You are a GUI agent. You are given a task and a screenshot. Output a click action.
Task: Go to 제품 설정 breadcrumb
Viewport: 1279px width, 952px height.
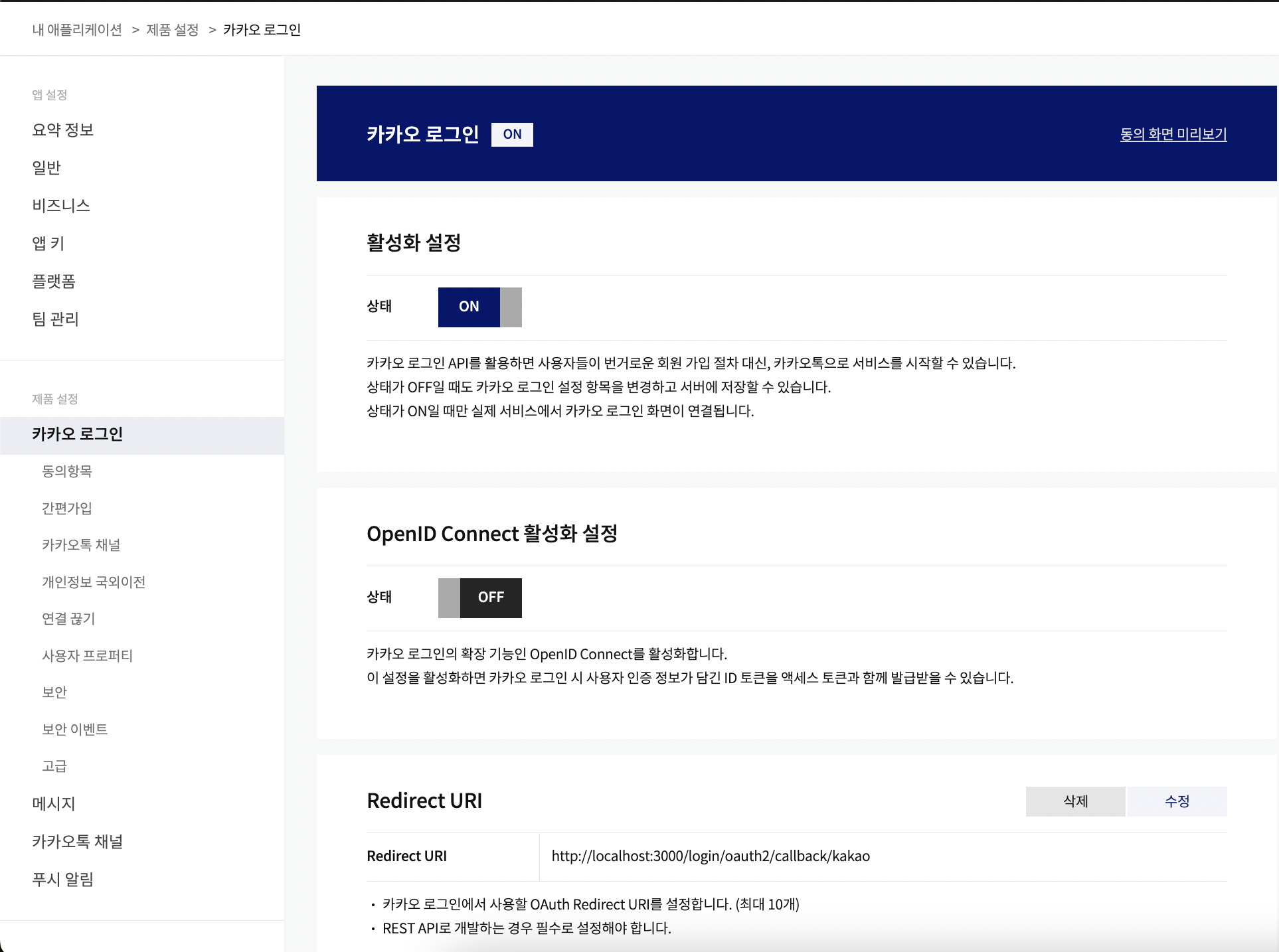172,30
